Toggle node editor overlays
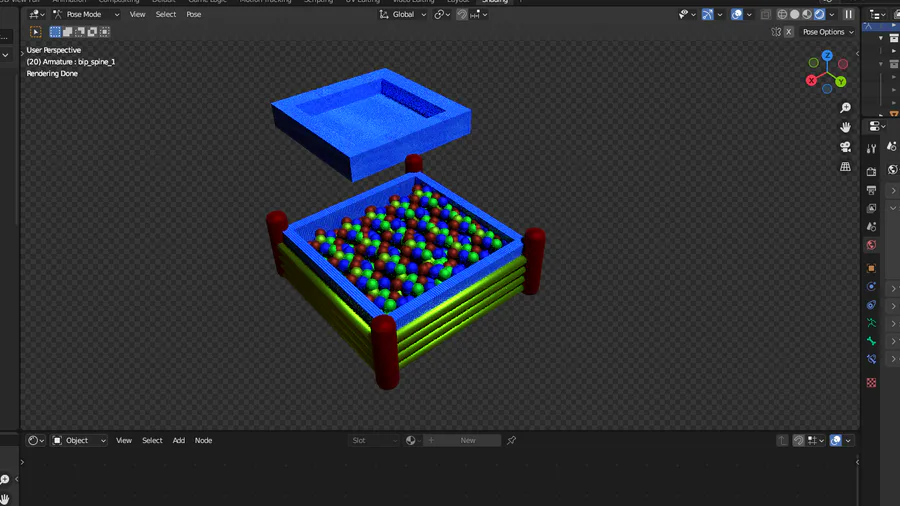900x506 pixels. click(836, 441)
